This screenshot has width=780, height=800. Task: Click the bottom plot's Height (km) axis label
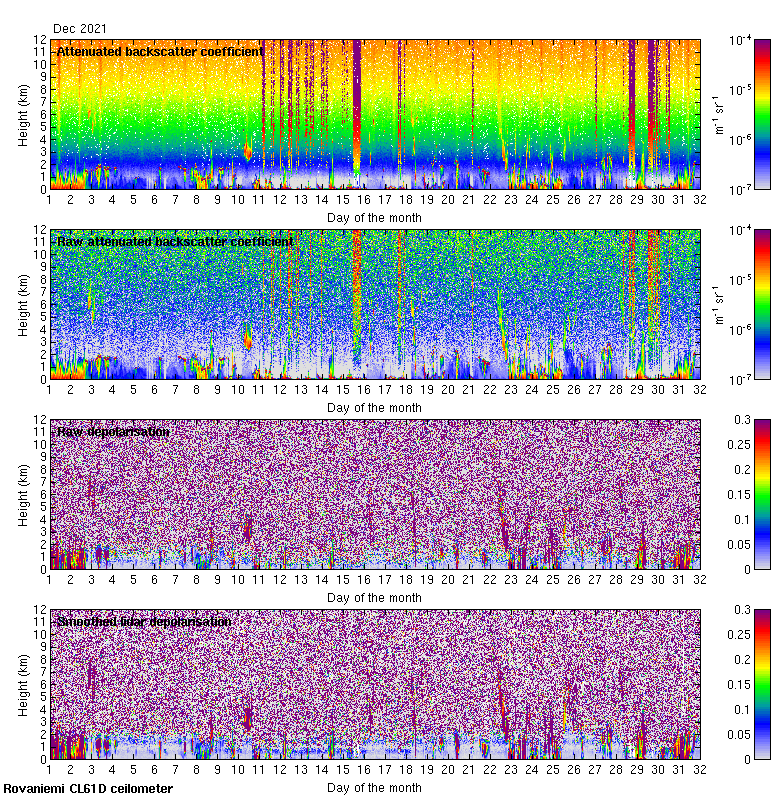pyautogui.click(x=25, y=684)
